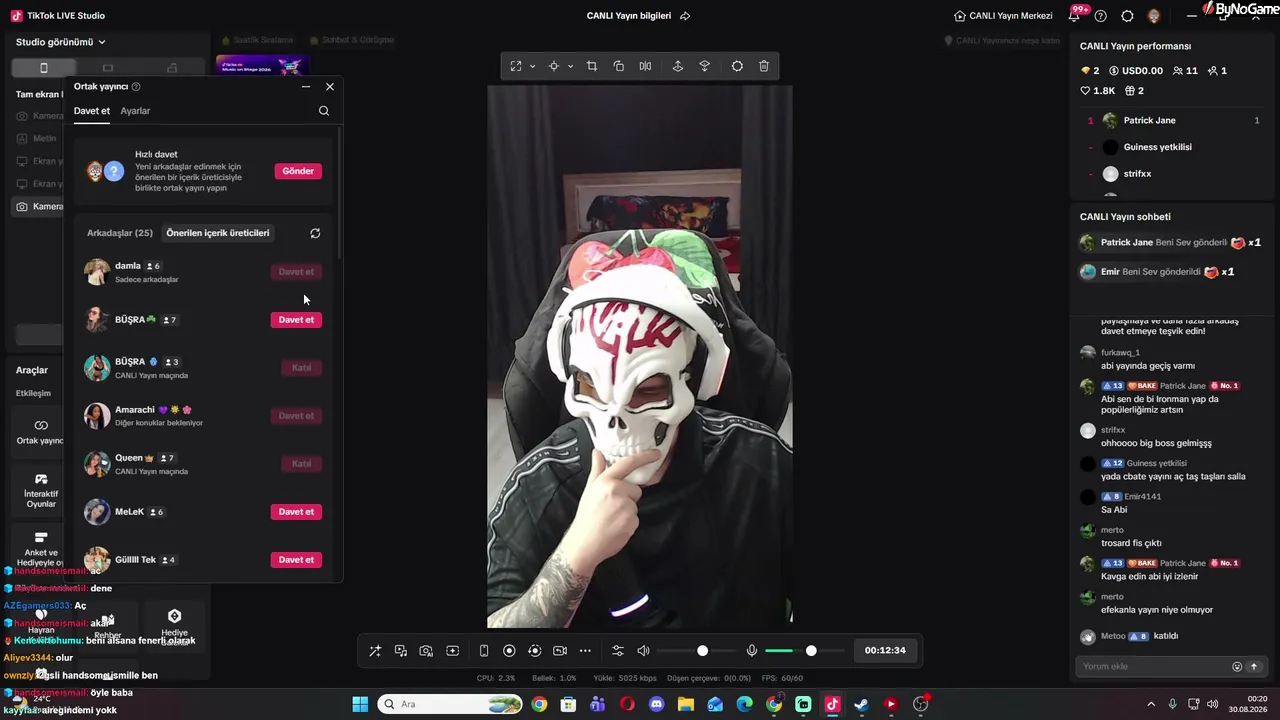Click the switch camera icon in bottom bar
The height and width of the screenshot is (720, 1280).
click(x=560, y=651)
